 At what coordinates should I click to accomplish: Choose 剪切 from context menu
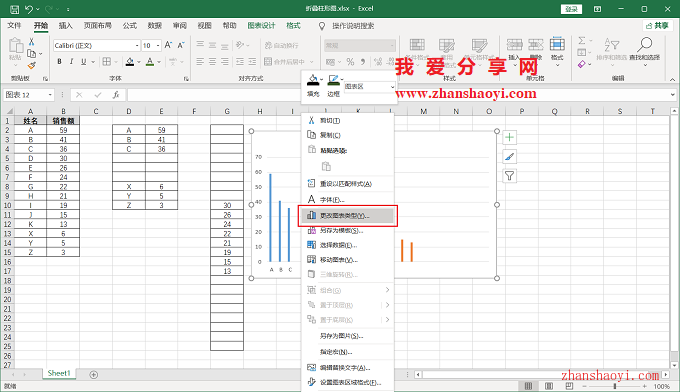coord(348,121)
